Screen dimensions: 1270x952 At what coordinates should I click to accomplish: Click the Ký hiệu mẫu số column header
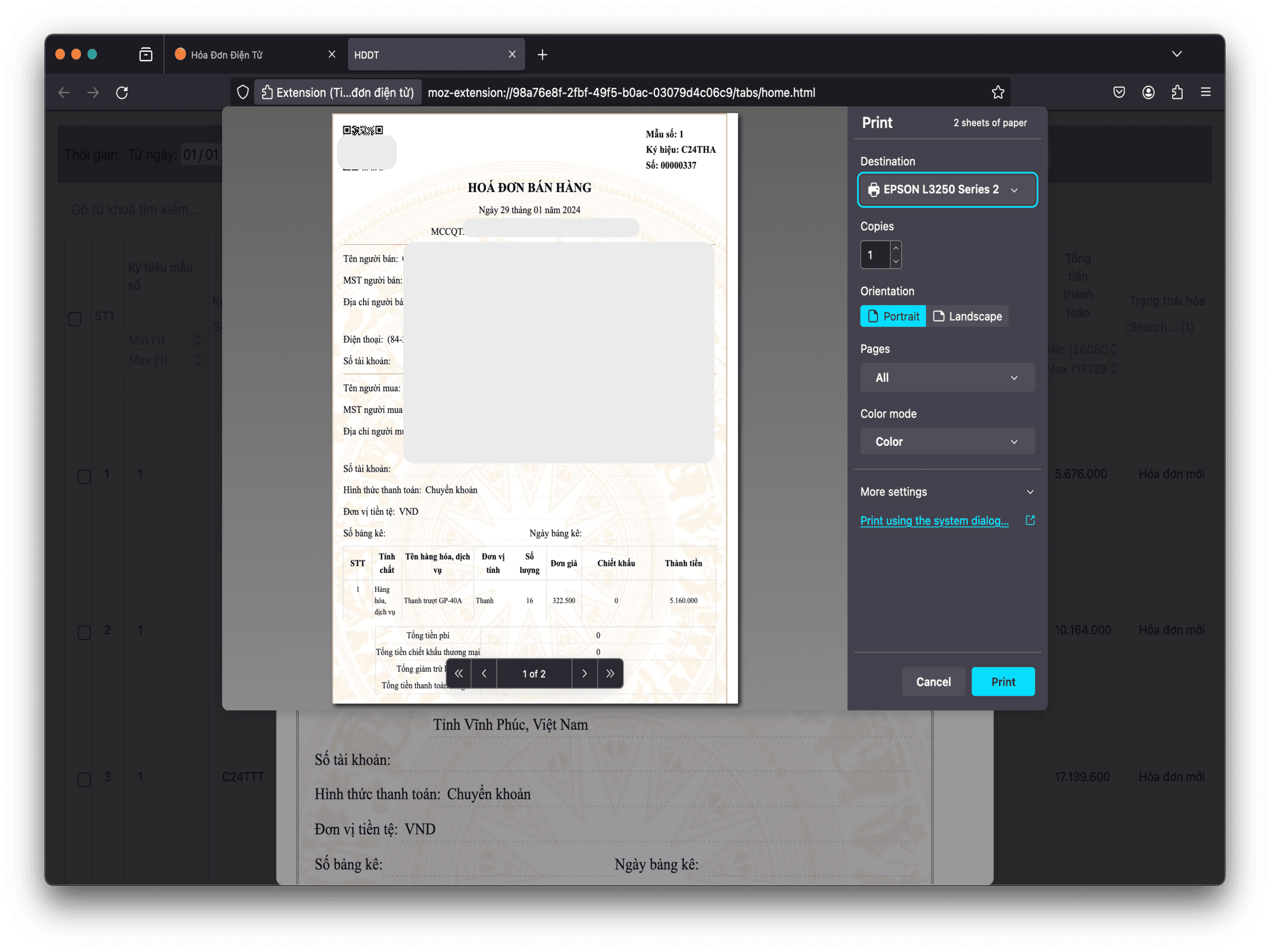click(x=160, y=276)
